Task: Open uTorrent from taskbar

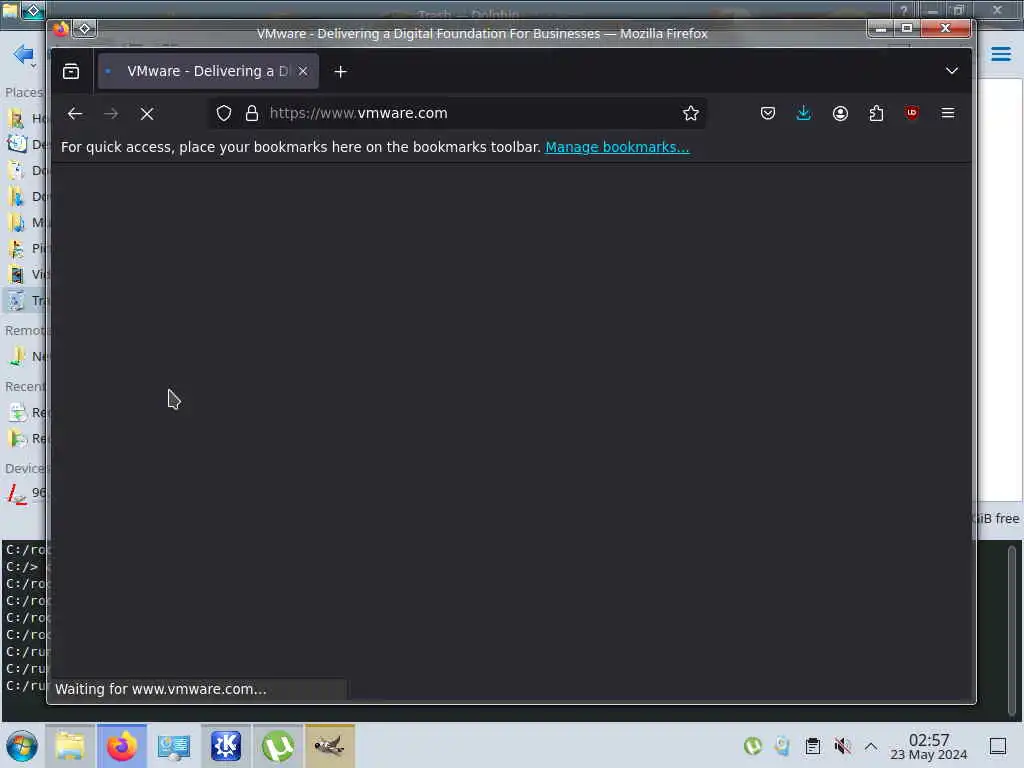Action: click(278, 746)
